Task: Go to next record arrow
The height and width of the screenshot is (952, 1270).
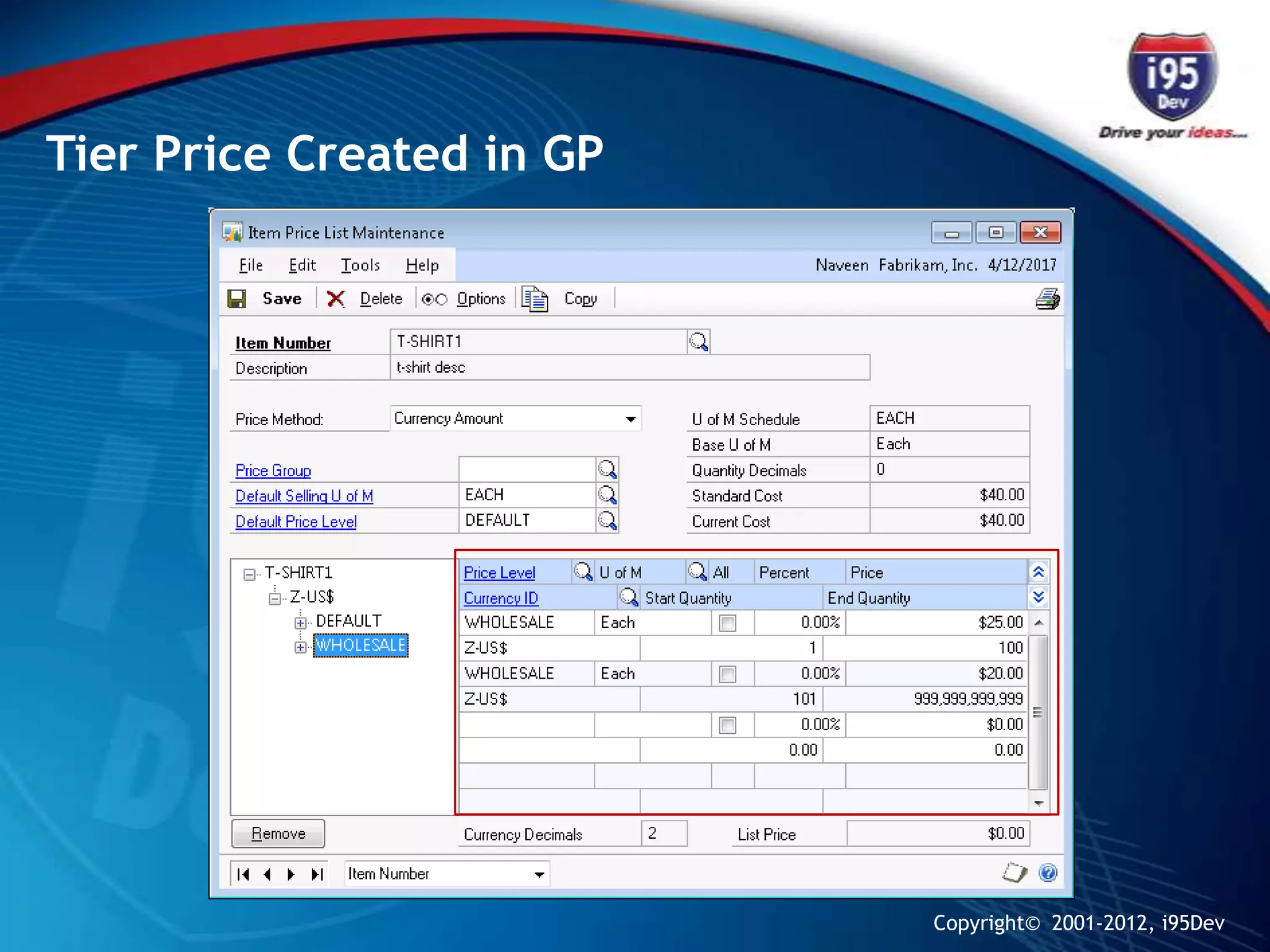Action: coord(291,874)
